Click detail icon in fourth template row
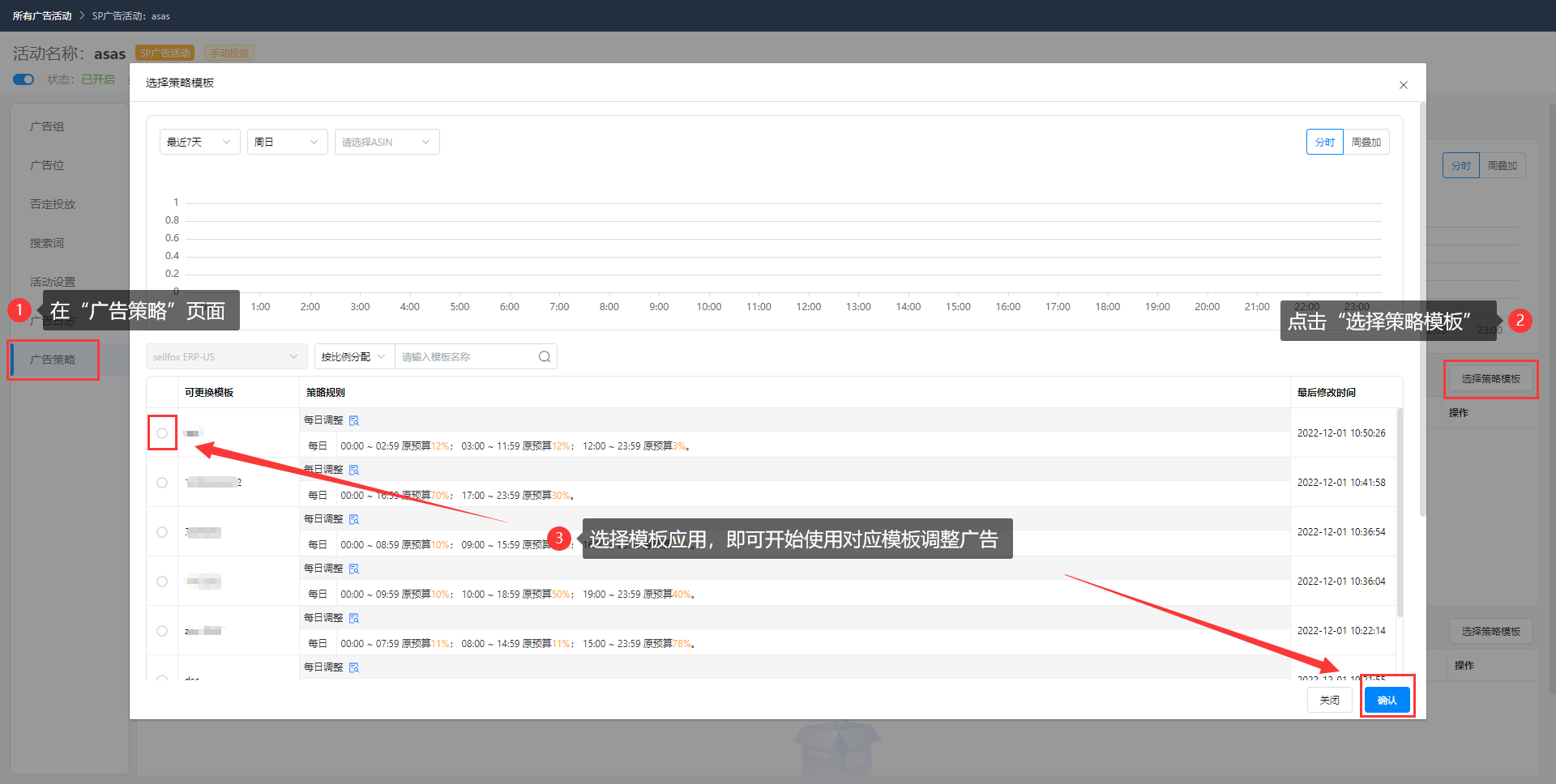The image size is (1556, 784). [x=354, y=569]
